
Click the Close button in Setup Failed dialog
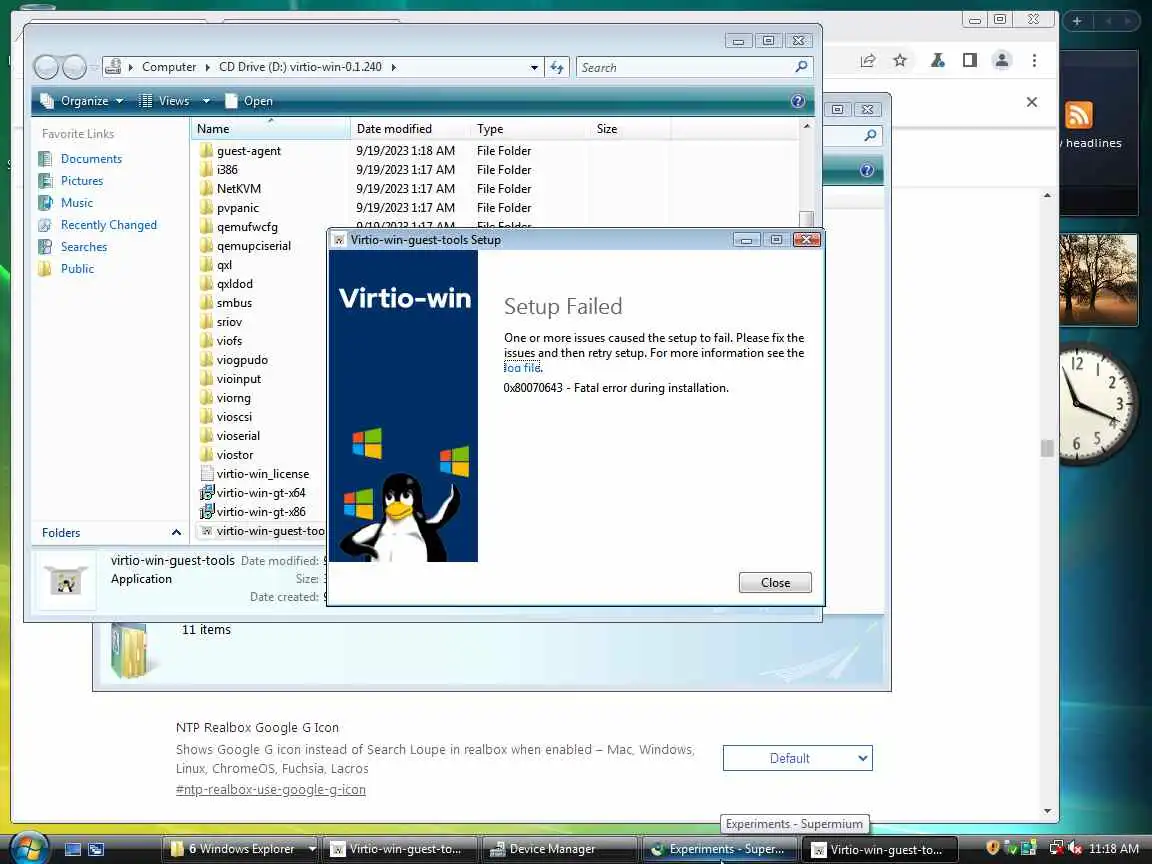pyautogui.click(x=775, y=583)
